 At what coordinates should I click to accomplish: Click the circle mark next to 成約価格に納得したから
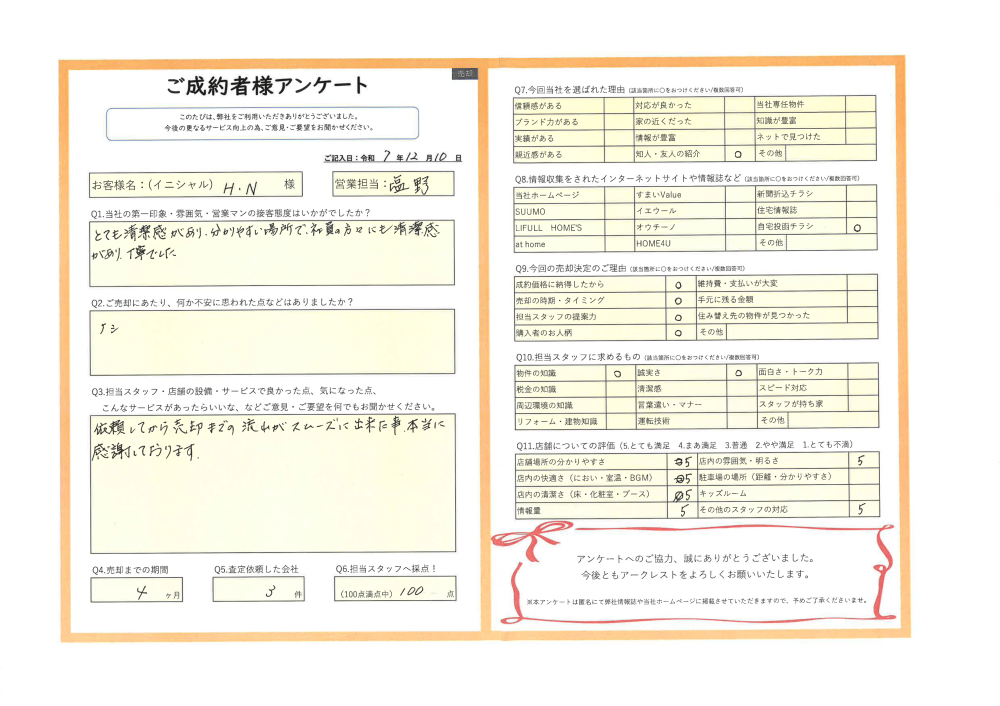tap(678, 285)
